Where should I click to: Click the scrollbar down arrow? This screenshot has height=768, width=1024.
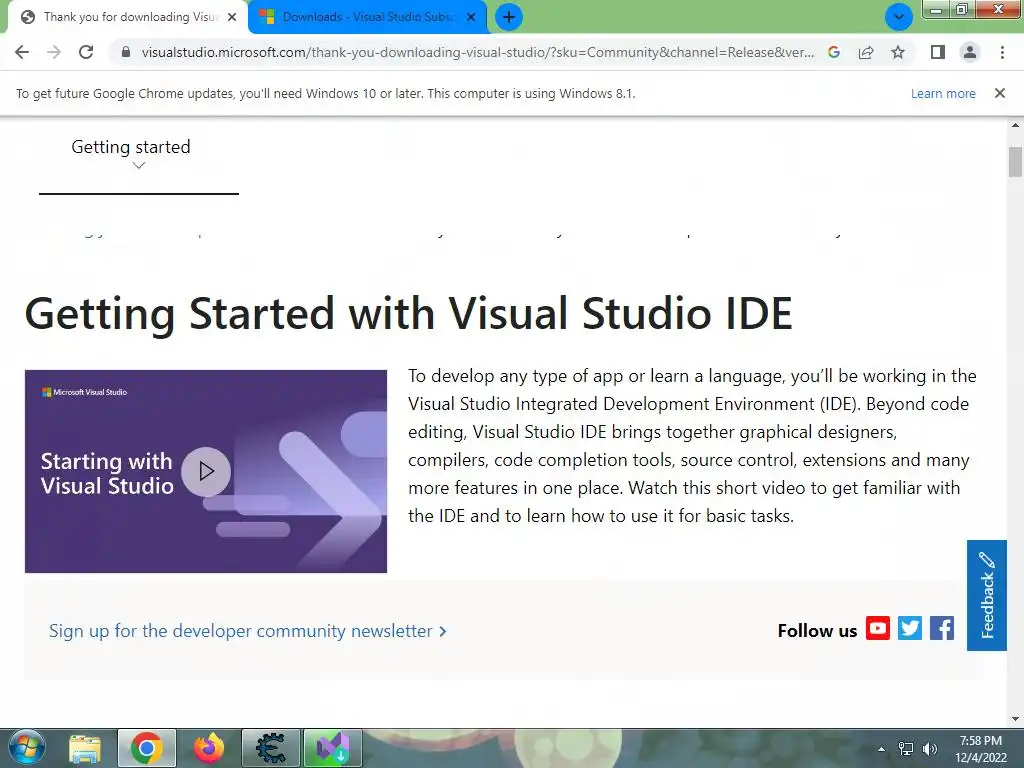coord(1015,720)
